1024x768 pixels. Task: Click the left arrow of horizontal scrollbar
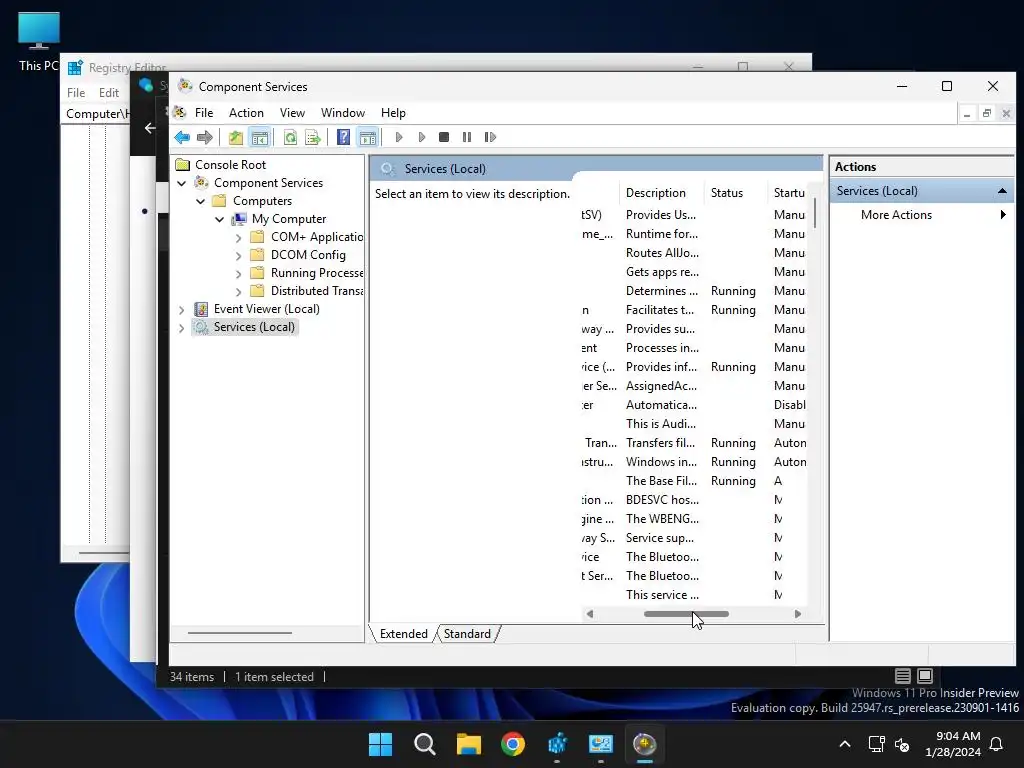pyautogui.click(x=590, y=614)
